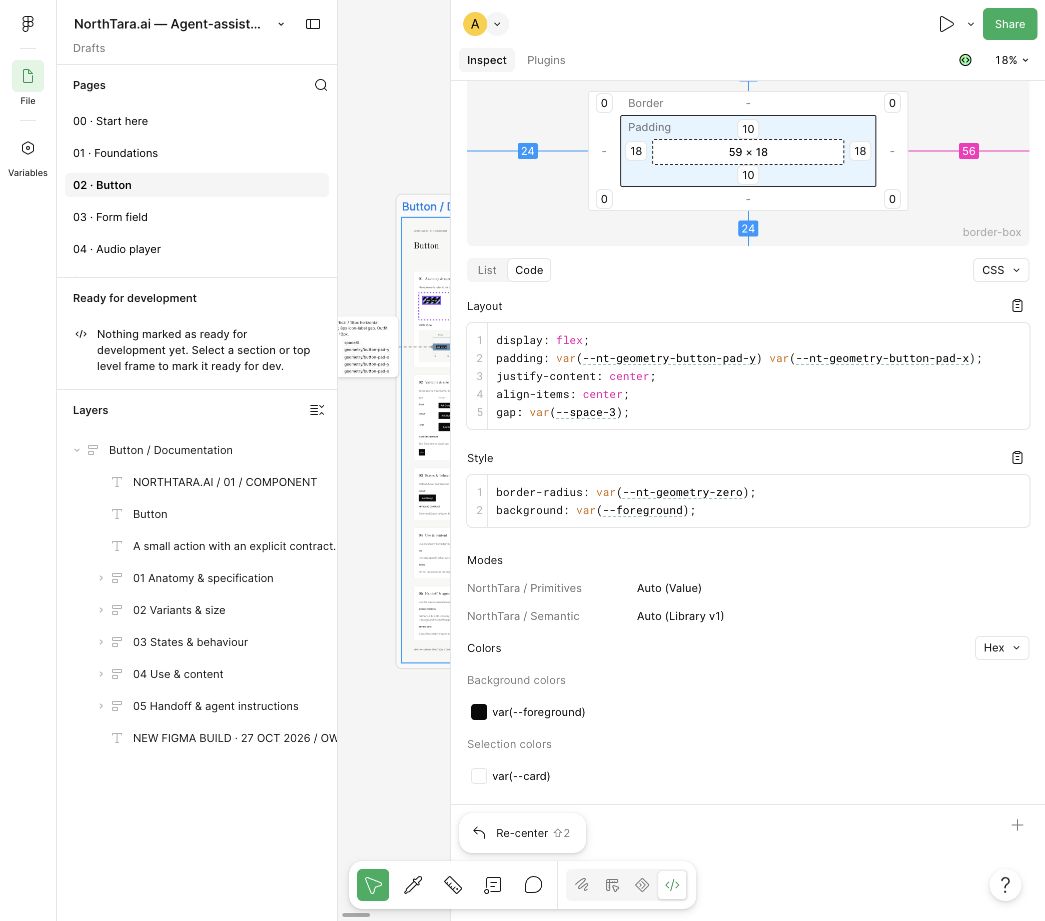Image resolution: width=1045 pixels, height=921 pixels.
Task: Open the 03 · Form field page
Action: click(x=197, y=217)
